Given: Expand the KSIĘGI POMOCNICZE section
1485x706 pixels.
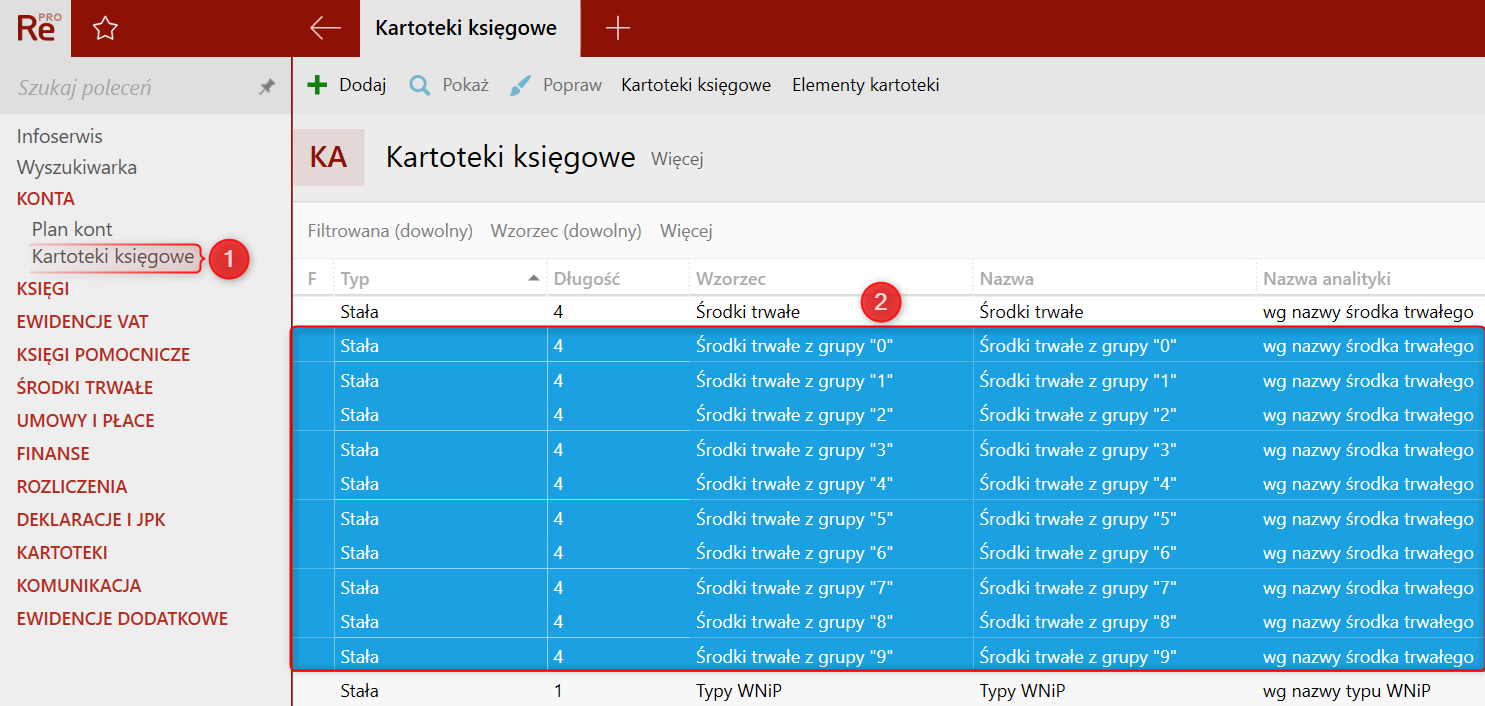Looking at the screenshot, I should (103, 355).
